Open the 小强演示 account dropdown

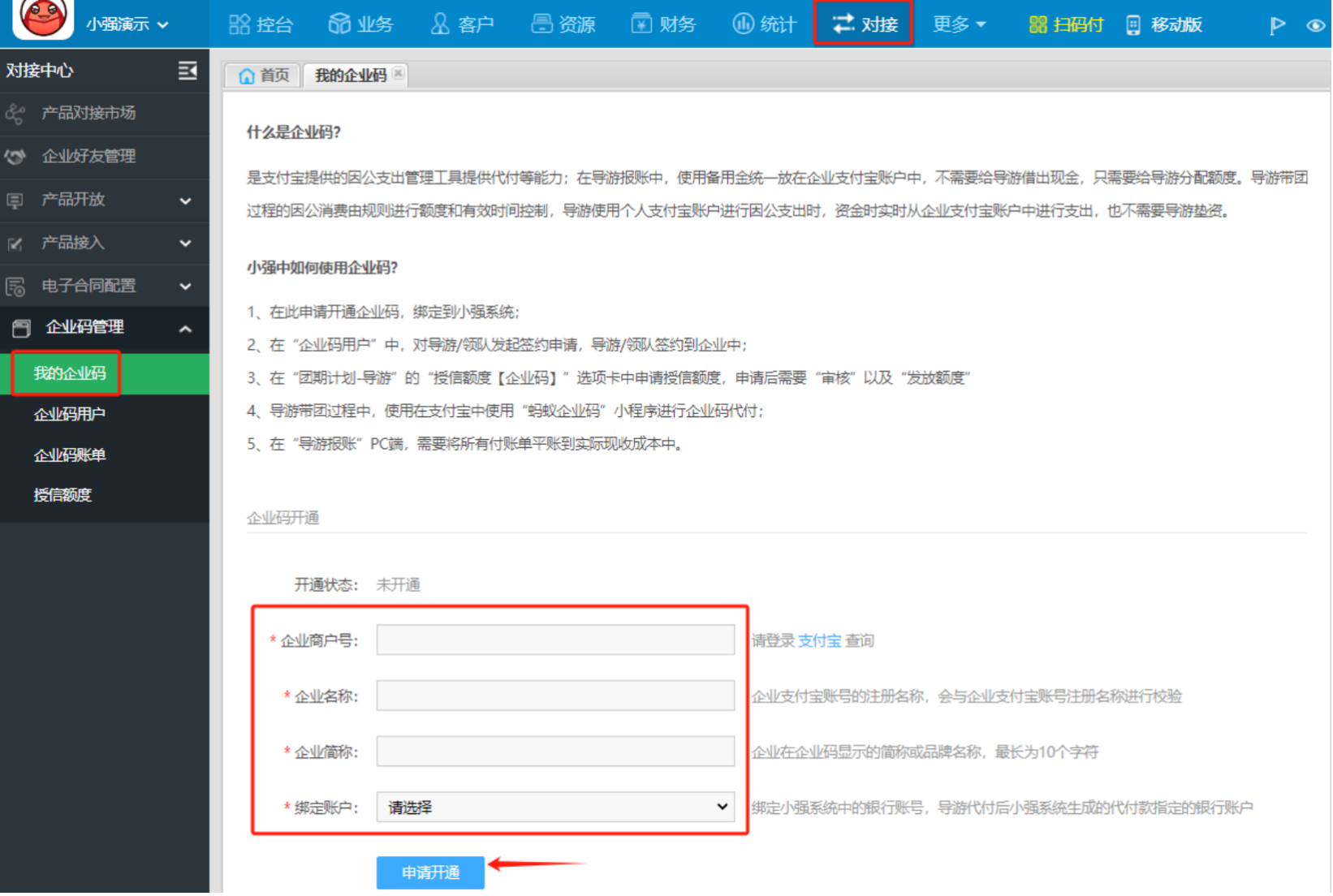point(127,24)
